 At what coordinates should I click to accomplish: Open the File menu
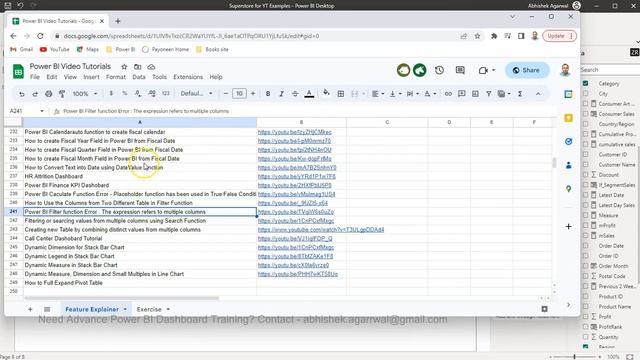35,77
